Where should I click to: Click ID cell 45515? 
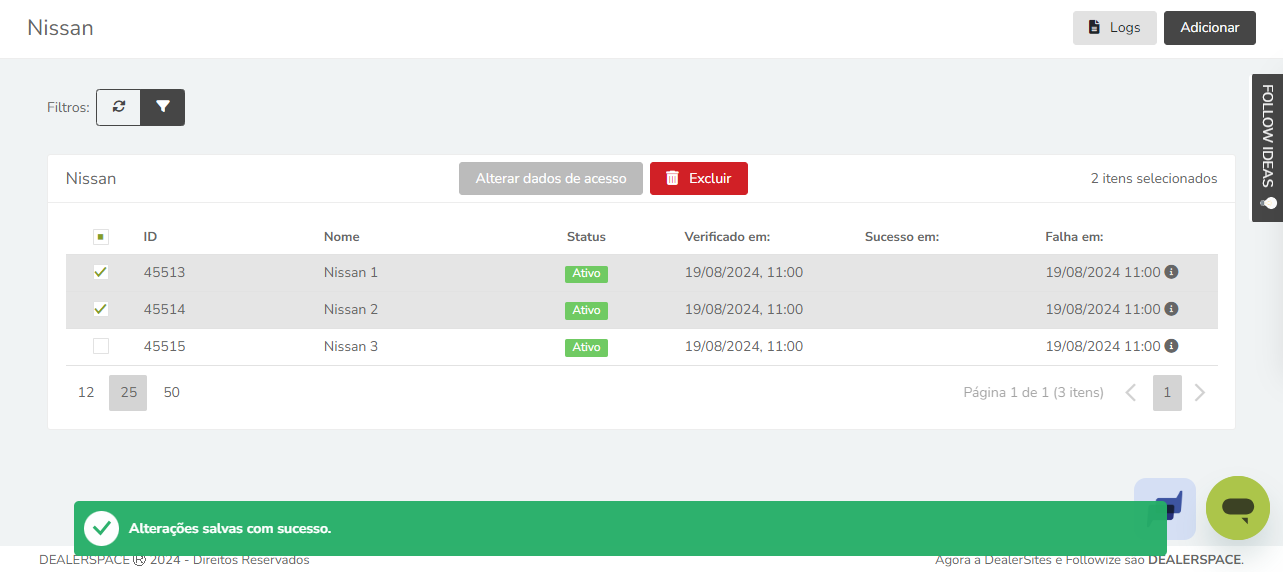(x=165, y=346)
